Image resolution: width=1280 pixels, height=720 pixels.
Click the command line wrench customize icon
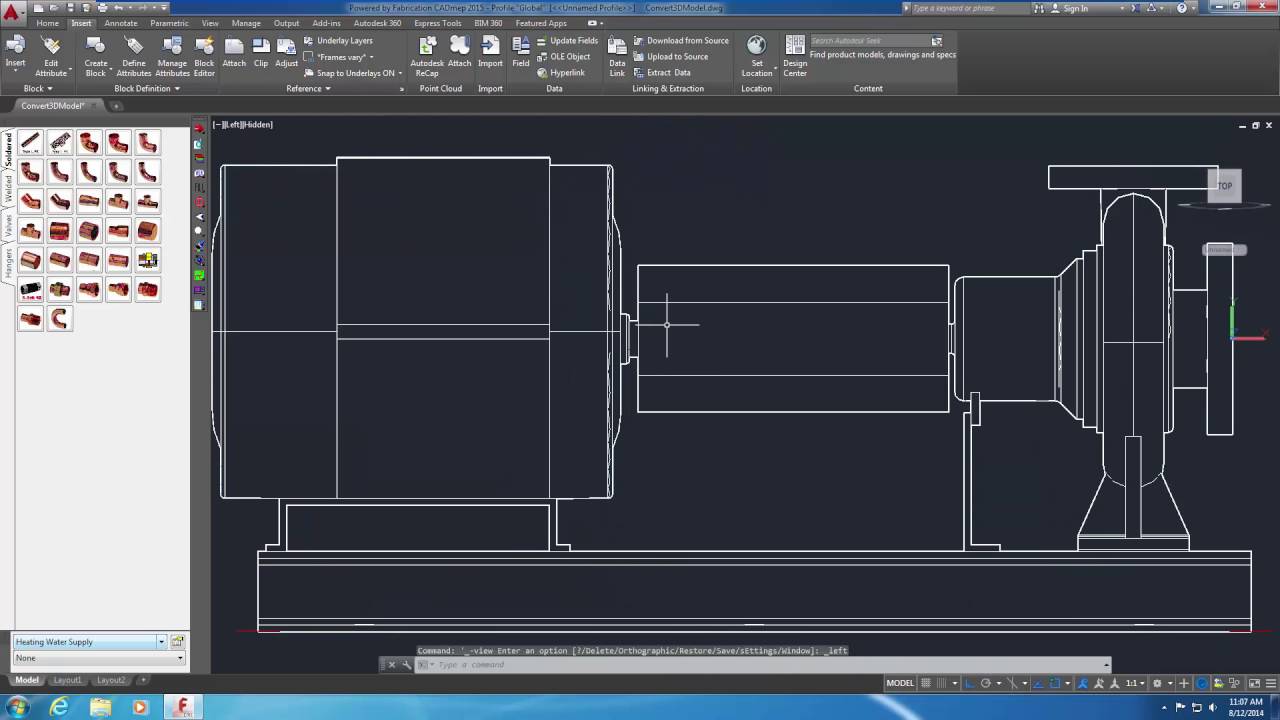tap(407, 664)
